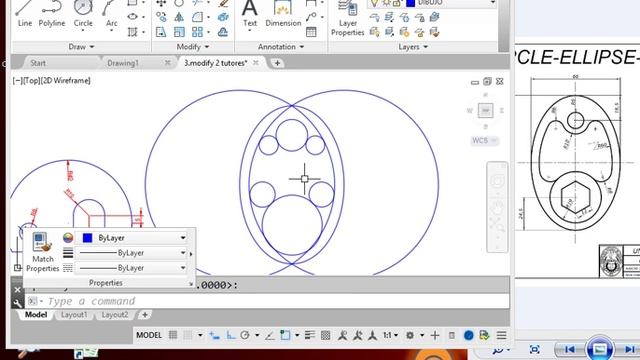Select the Dimension tool
The height and width of the screenshot is (360, 640).
click(x=283, y=14)
